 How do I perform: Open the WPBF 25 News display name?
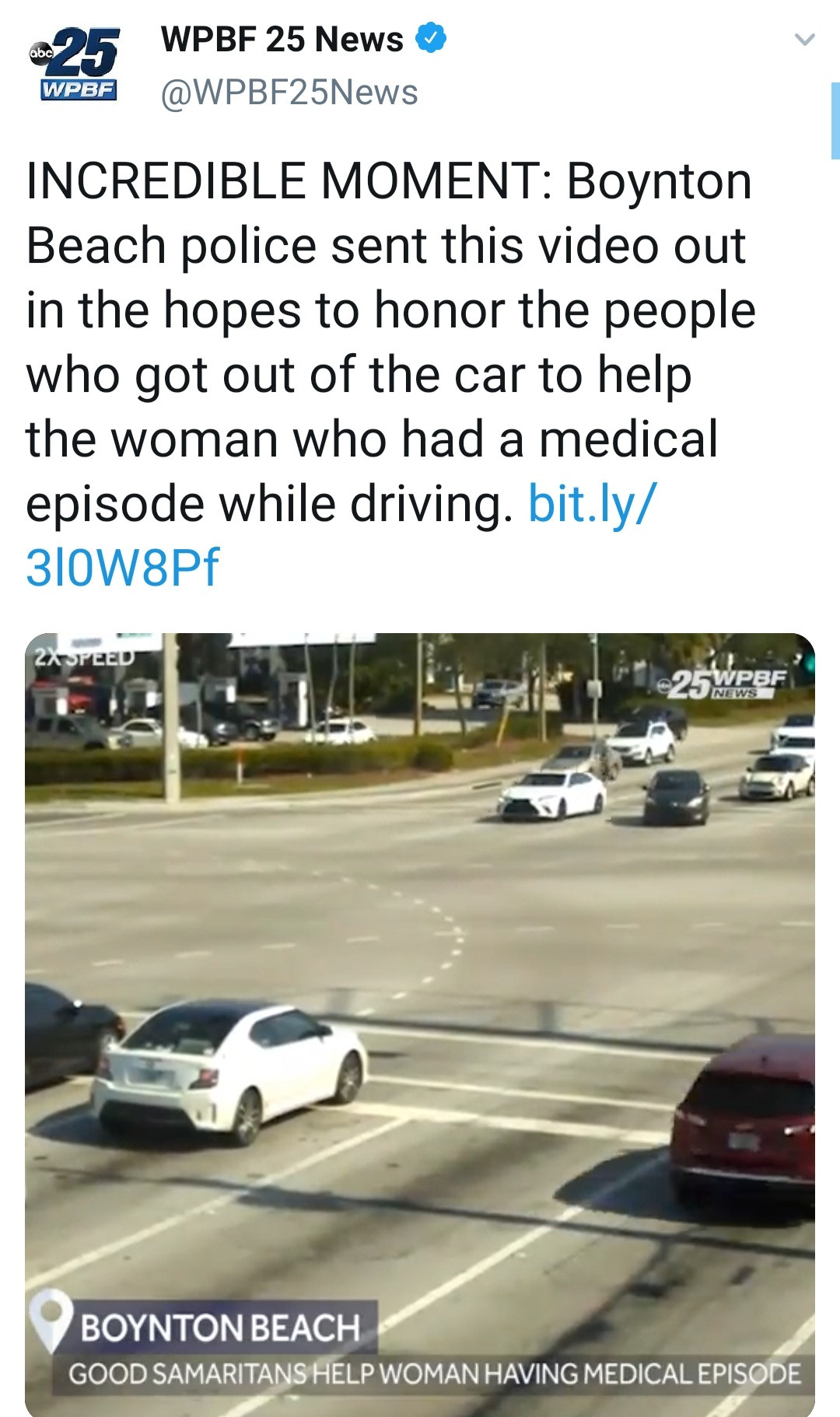[x=282, y=39]
